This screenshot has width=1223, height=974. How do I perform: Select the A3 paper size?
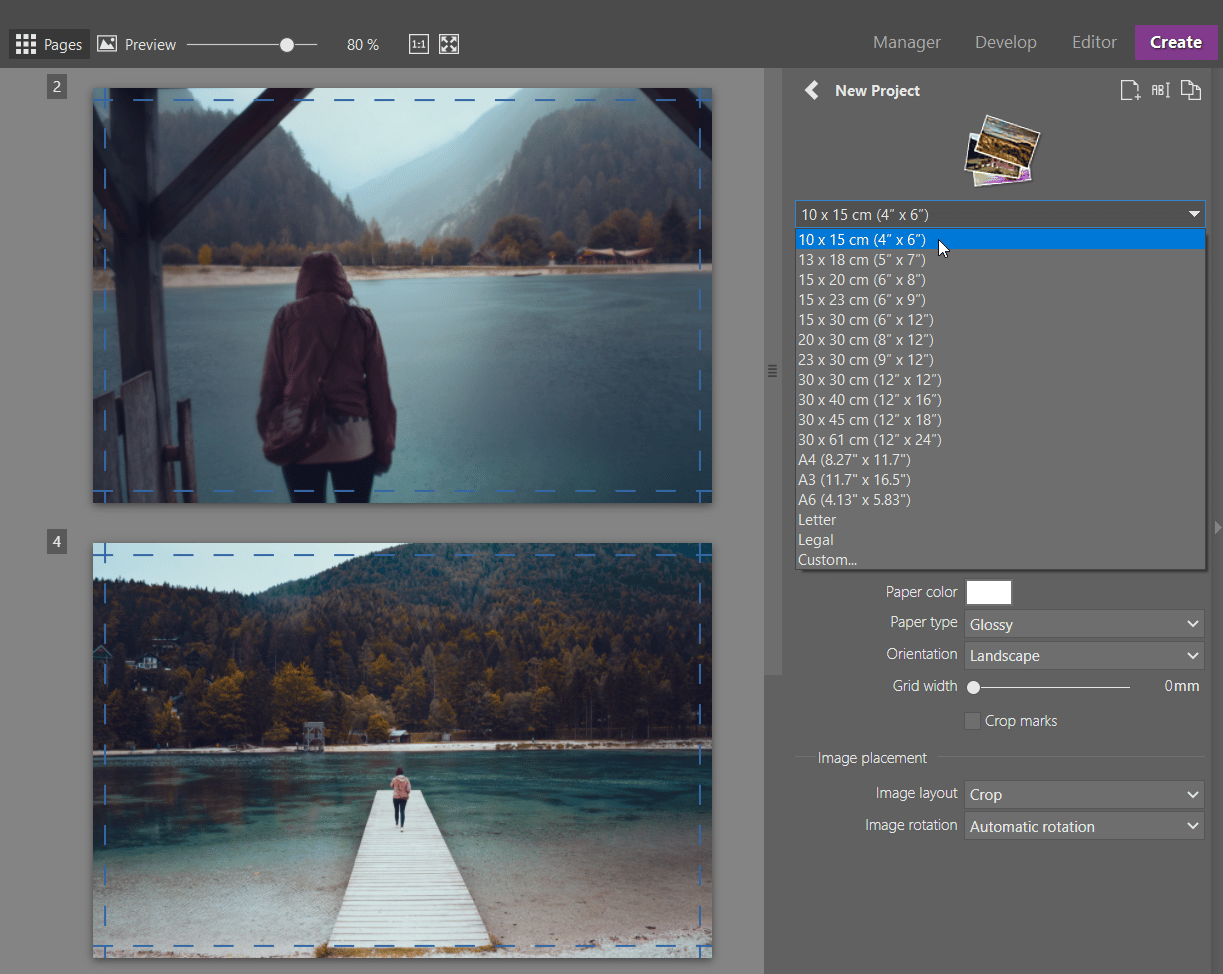pyautogui.click(x=1000, y=480)
